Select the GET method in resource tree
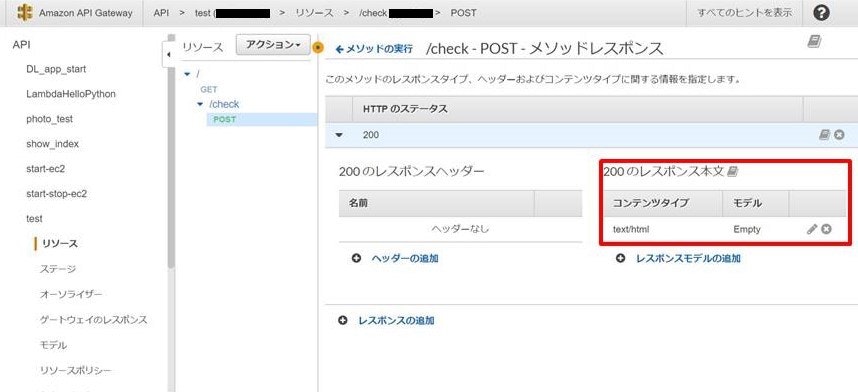Image resolution: width=858 pixels, height=392 pixels. [x=209, y=89]
